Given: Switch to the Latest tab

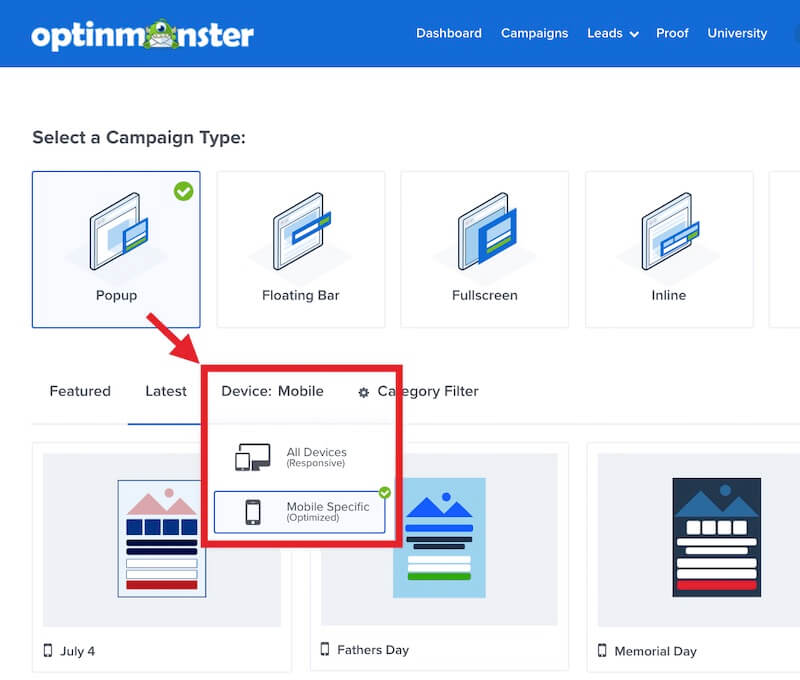Looking at the screenshot, I should pyautogui.click(x=165, y=391).
